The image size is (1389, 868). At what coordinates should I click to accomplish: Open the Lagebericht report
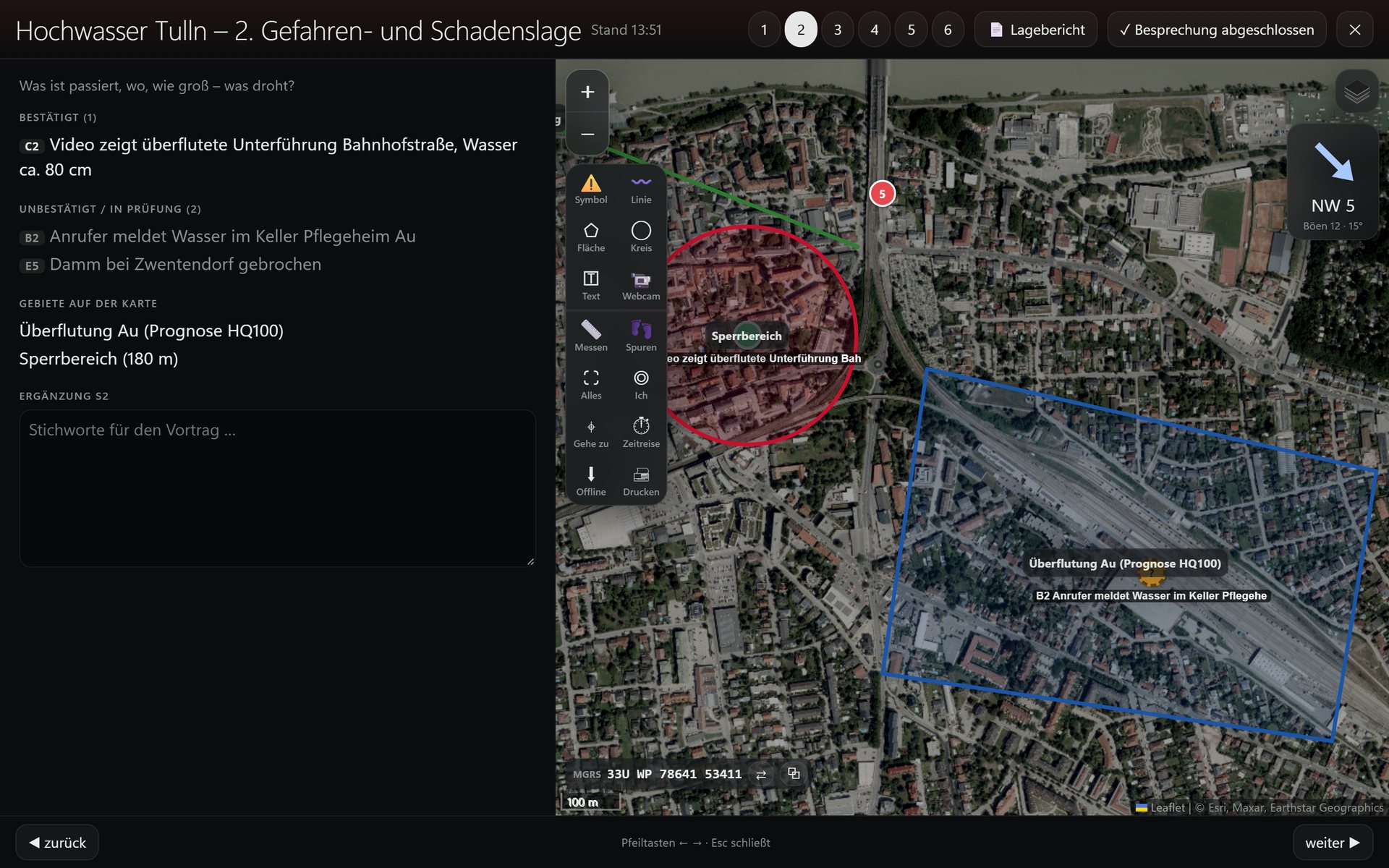(1036, 30)
